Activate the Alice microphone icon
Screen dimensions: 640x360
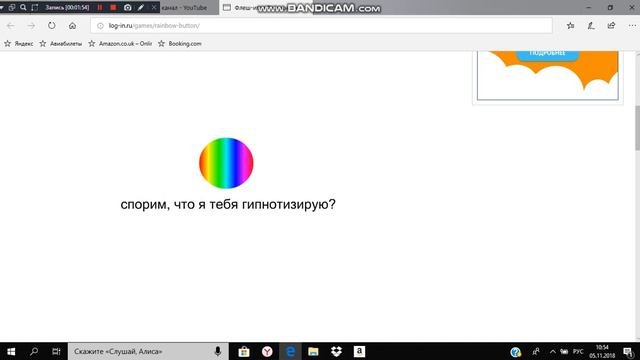click(218, 351)
